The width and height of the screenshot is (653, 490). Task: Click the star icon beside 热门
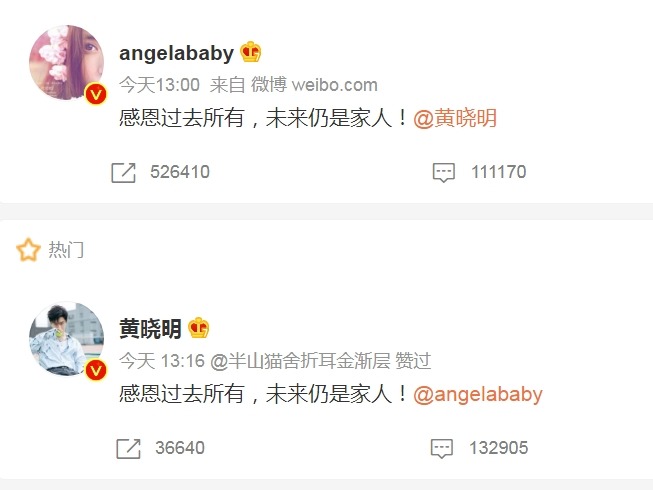[x=28, y=250]
